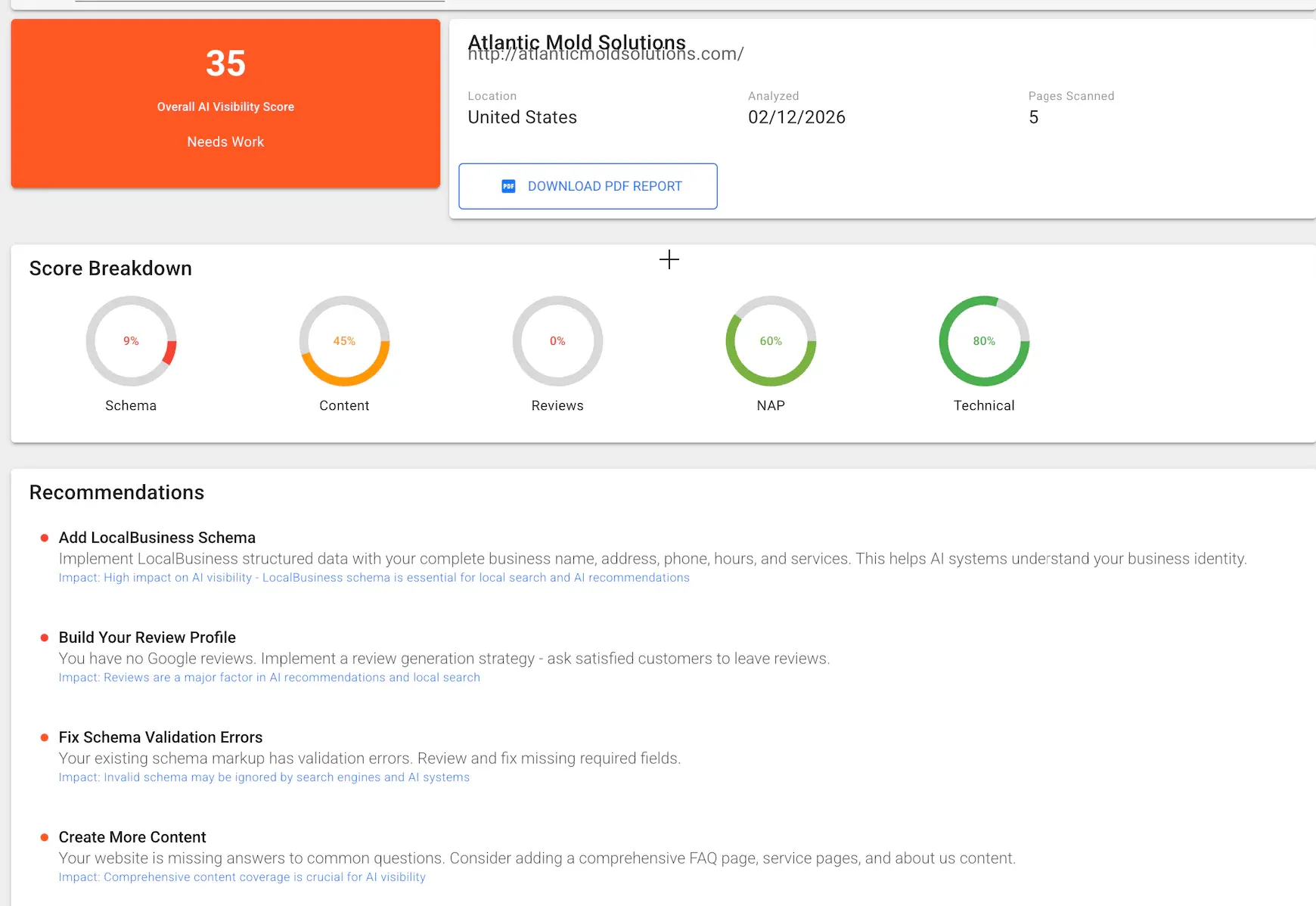The image size is (1316, 906).
Task: Select the Fix Schema Validation Errors heading
Action: coord(160,737)
